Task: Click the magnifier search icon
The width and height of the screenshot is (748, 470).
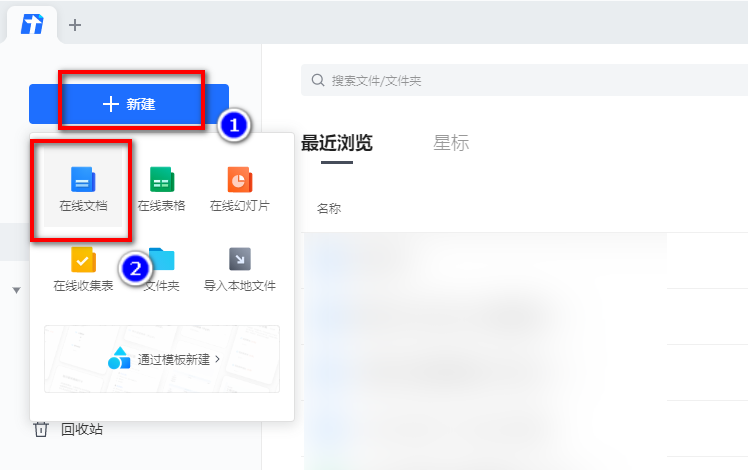Action: pos(318,80)
